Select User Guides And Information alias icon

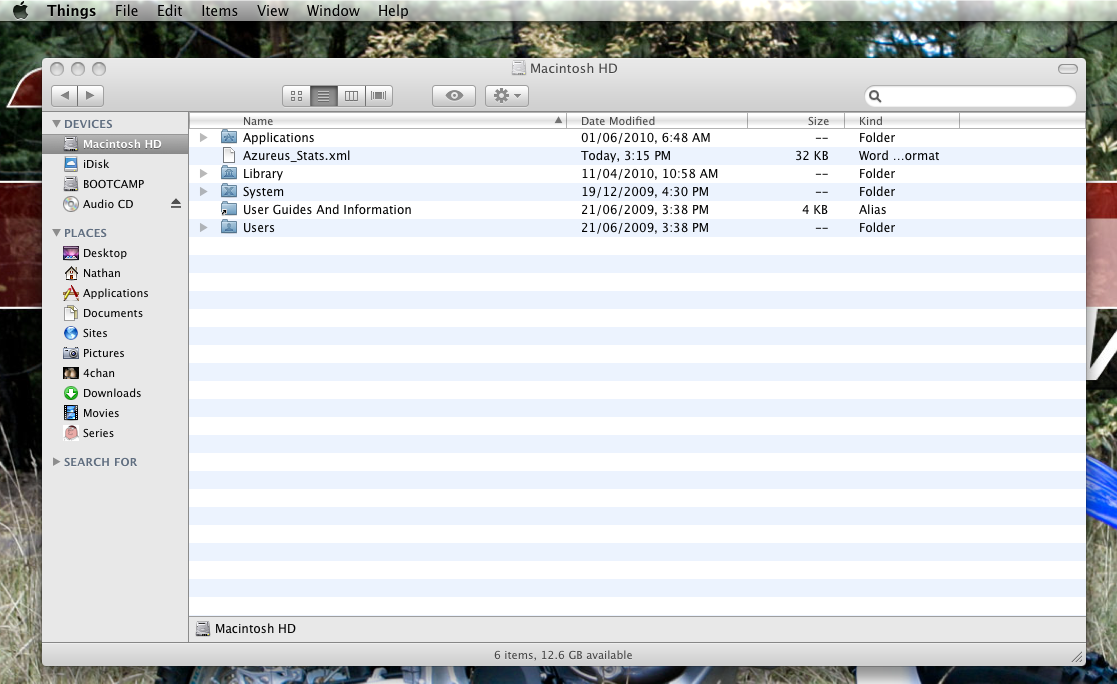[229, 209]
